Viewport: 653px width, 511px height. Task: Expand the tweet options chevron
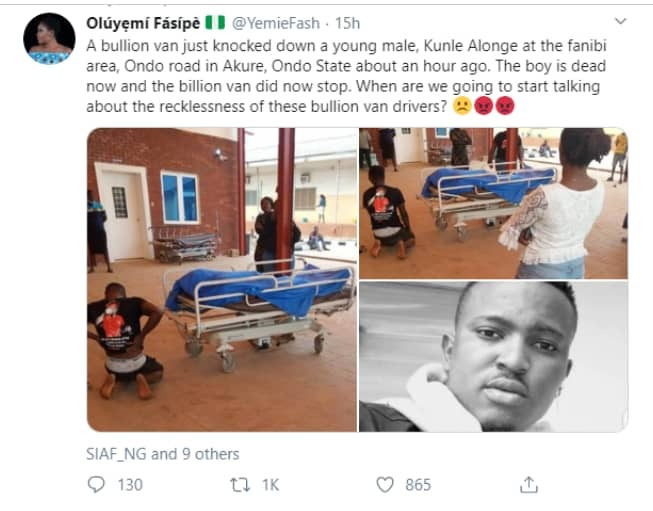click(620, 21)
